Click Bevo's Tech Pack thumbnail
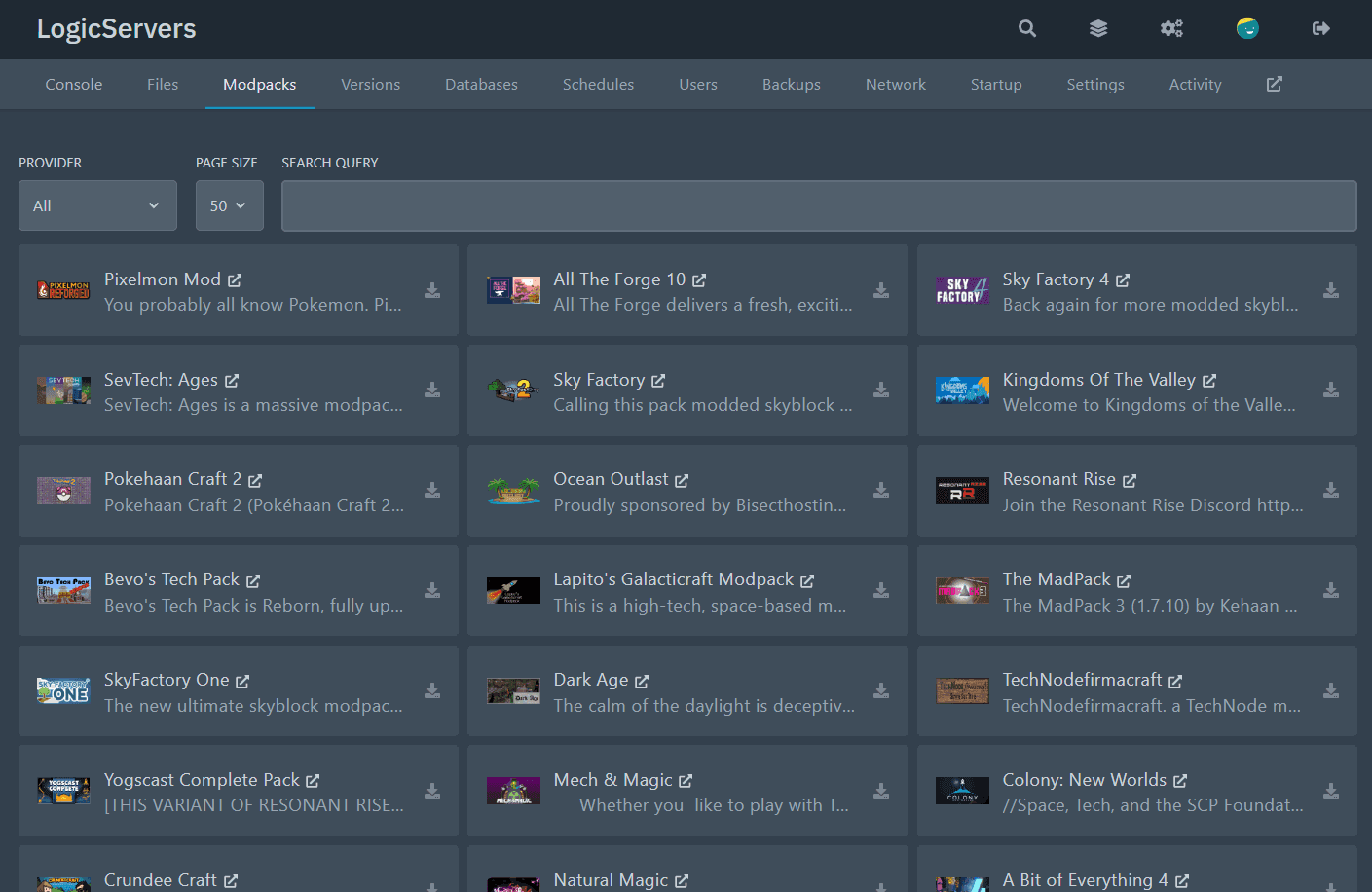Viewport: 1372px width, 892px height. pos(63,590)
